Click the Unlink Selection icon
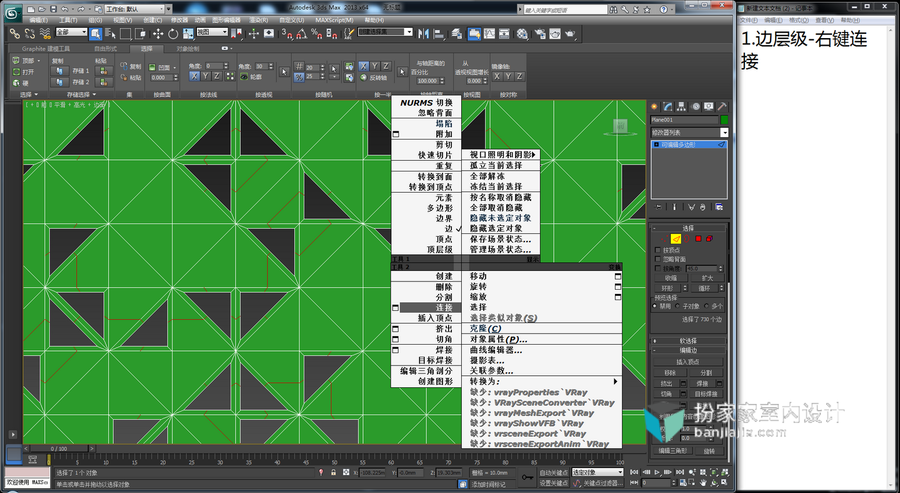This screenshot has width=900, height=493. coord(30,34)
